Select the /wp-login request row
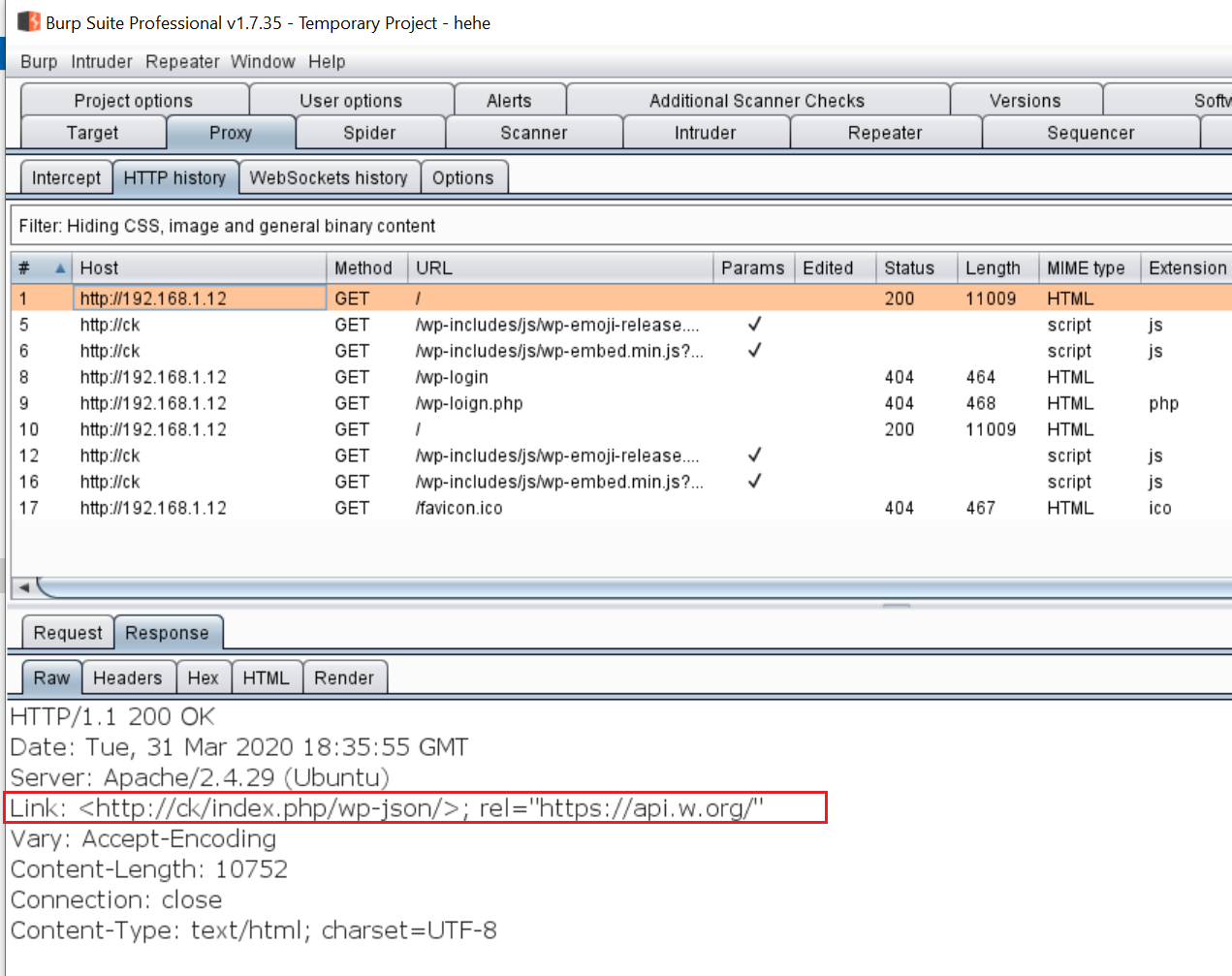 pos(452,377)
